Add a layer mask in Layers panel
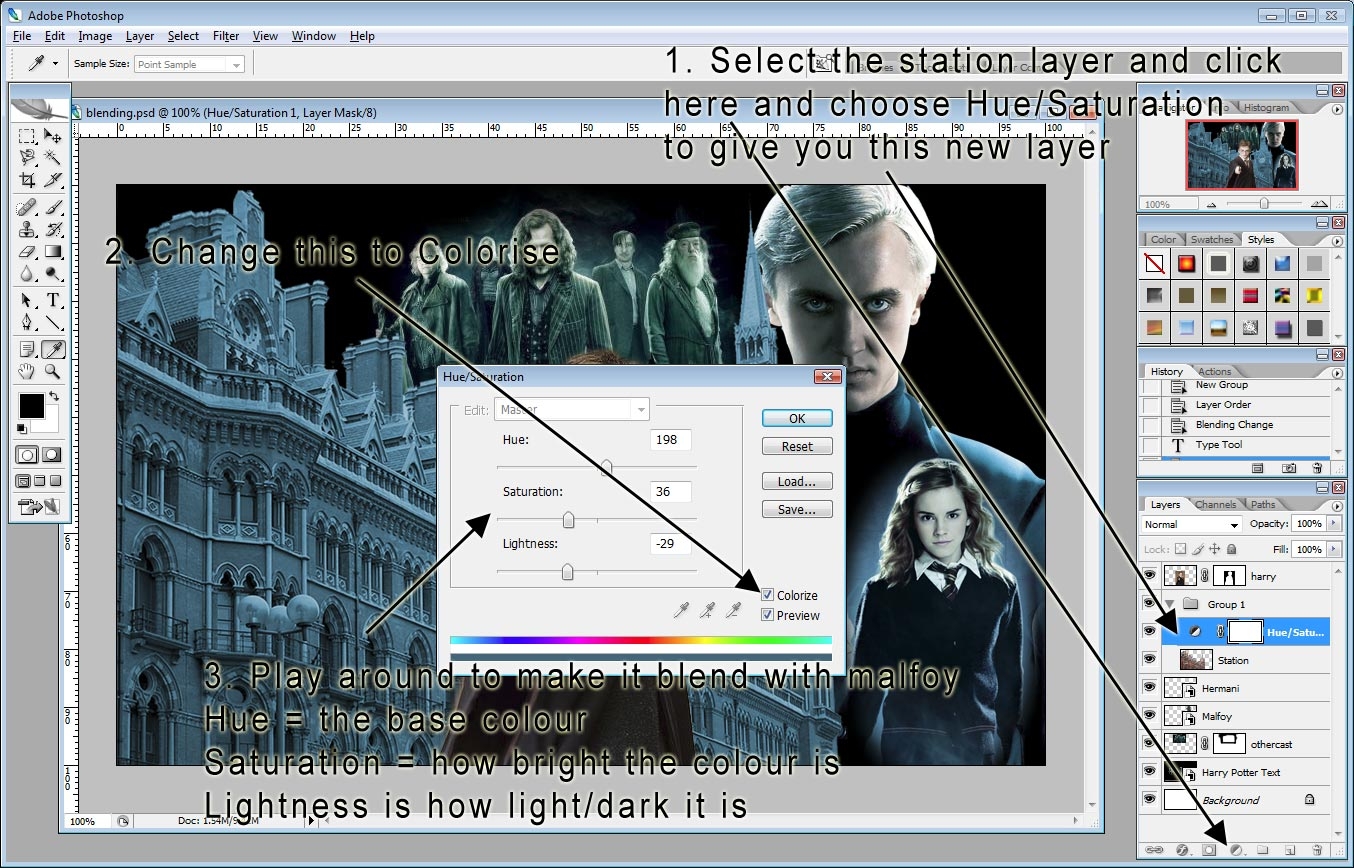This screenshot has width=1354, height=868. (x=1208, y=849)
